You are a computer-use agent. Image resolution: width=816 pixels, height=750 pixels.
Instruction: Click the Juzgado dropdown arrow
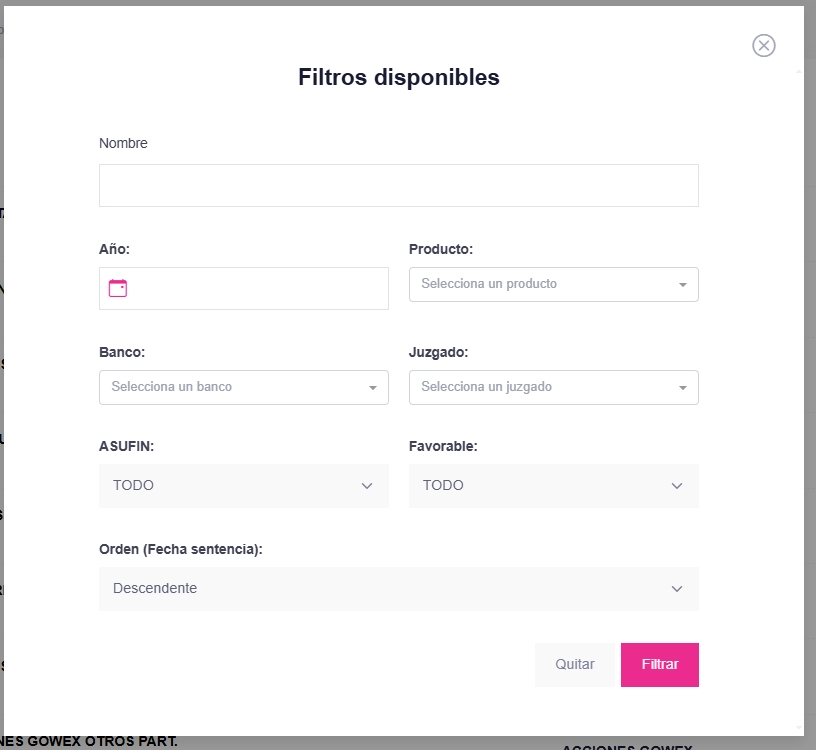[683, 388]
